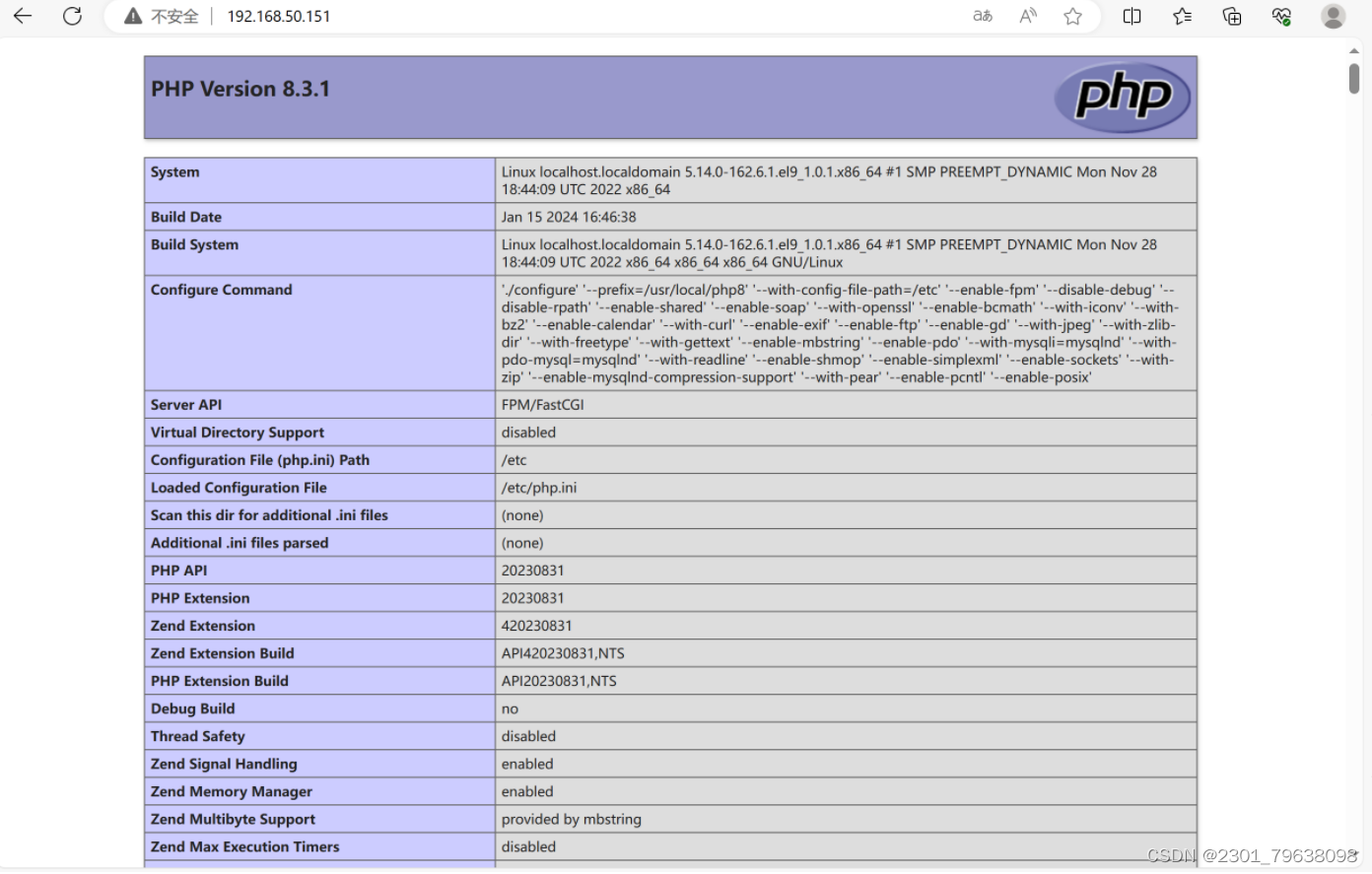1372x874 pixels.
Task: Click the Thread Safety row label
Action: [x=198, y=736]
